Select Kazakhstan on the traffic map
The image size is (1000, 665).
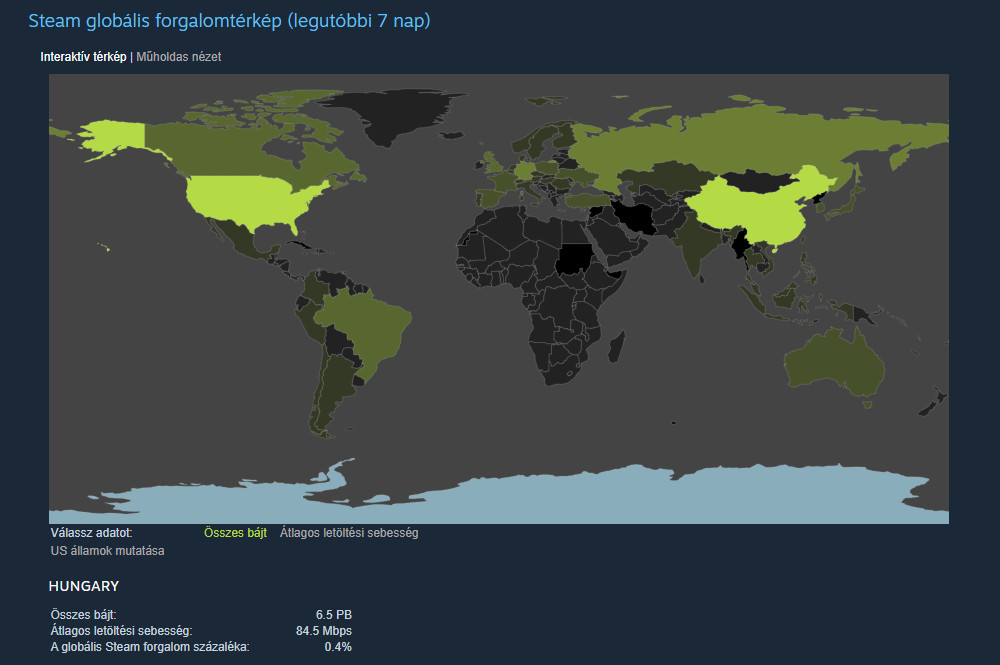pos(660,178)
